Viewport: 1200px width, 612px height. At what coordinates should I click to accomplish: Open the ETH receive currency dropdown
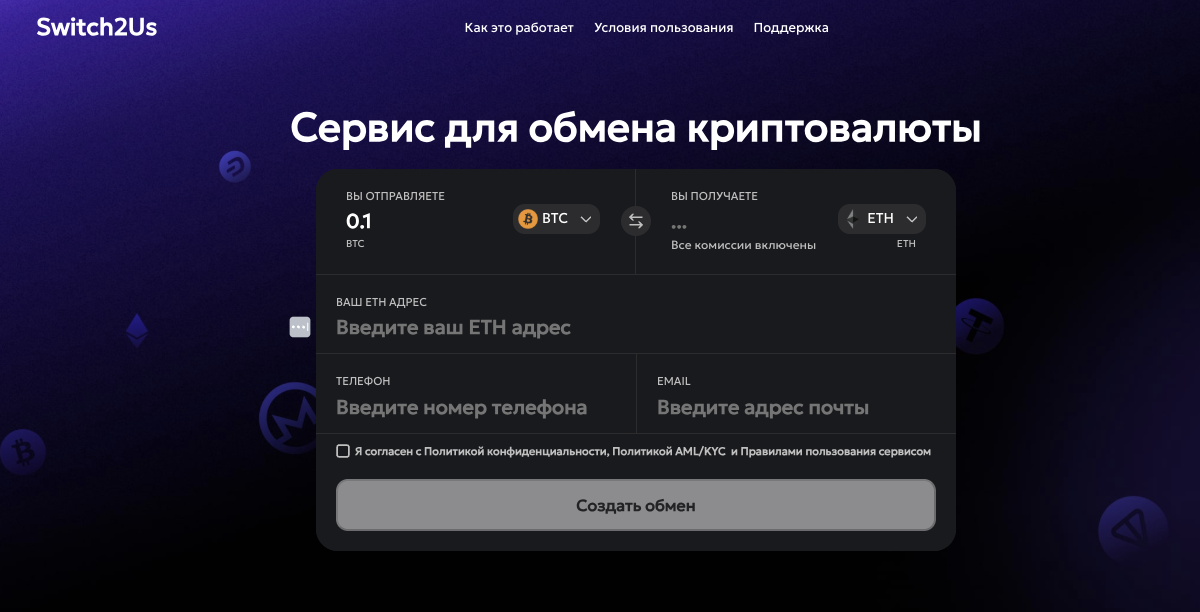(x=882, y=219)
